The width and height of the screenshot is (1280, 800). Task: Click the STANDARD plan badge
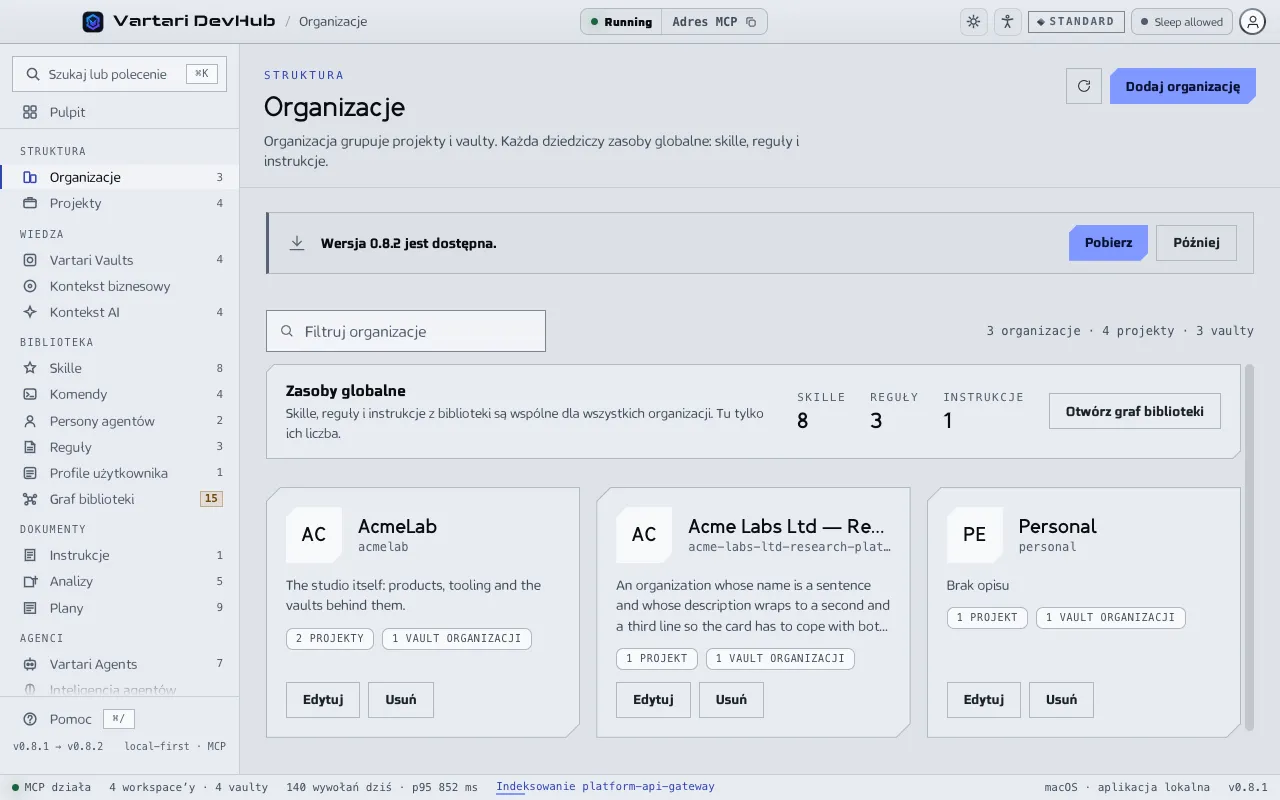(x=1076, y=22)
